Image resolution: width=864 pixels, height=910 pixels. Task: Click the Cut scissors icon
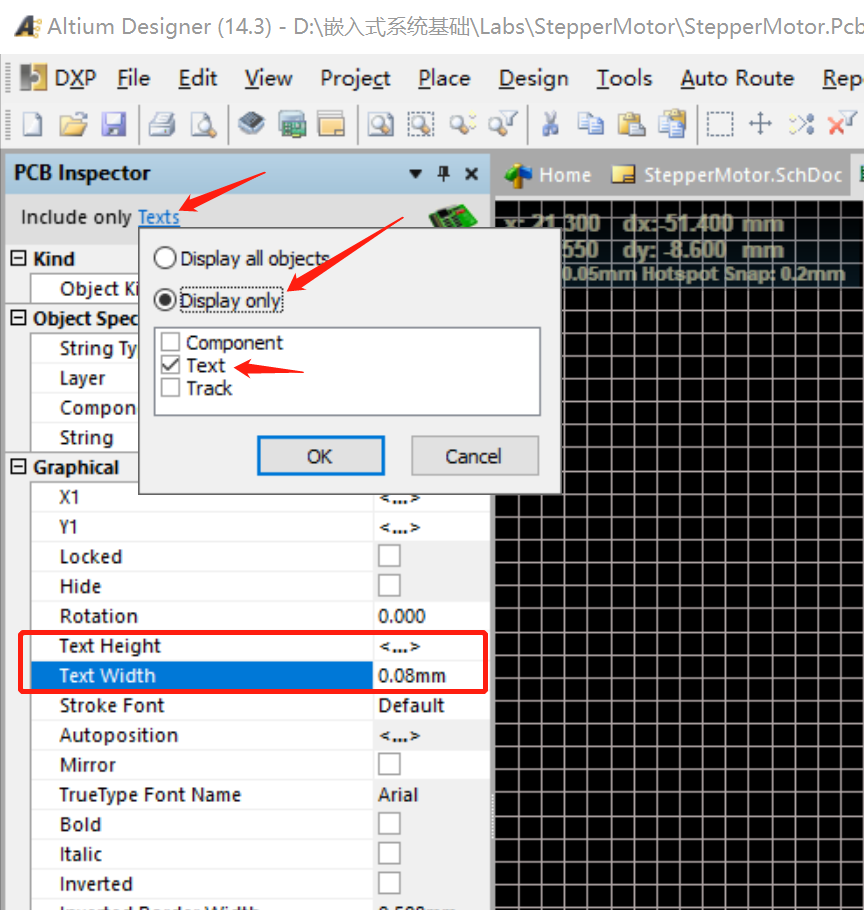(x=550, y=124)
